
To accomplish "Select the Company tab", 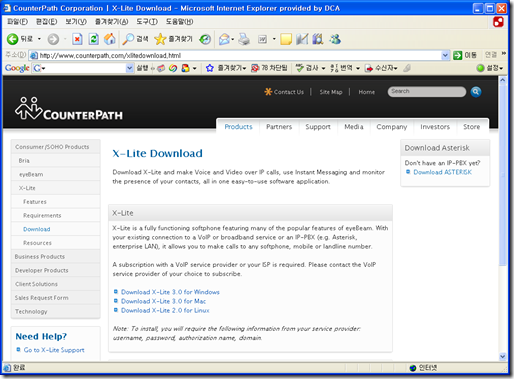I will pos(392,127).
